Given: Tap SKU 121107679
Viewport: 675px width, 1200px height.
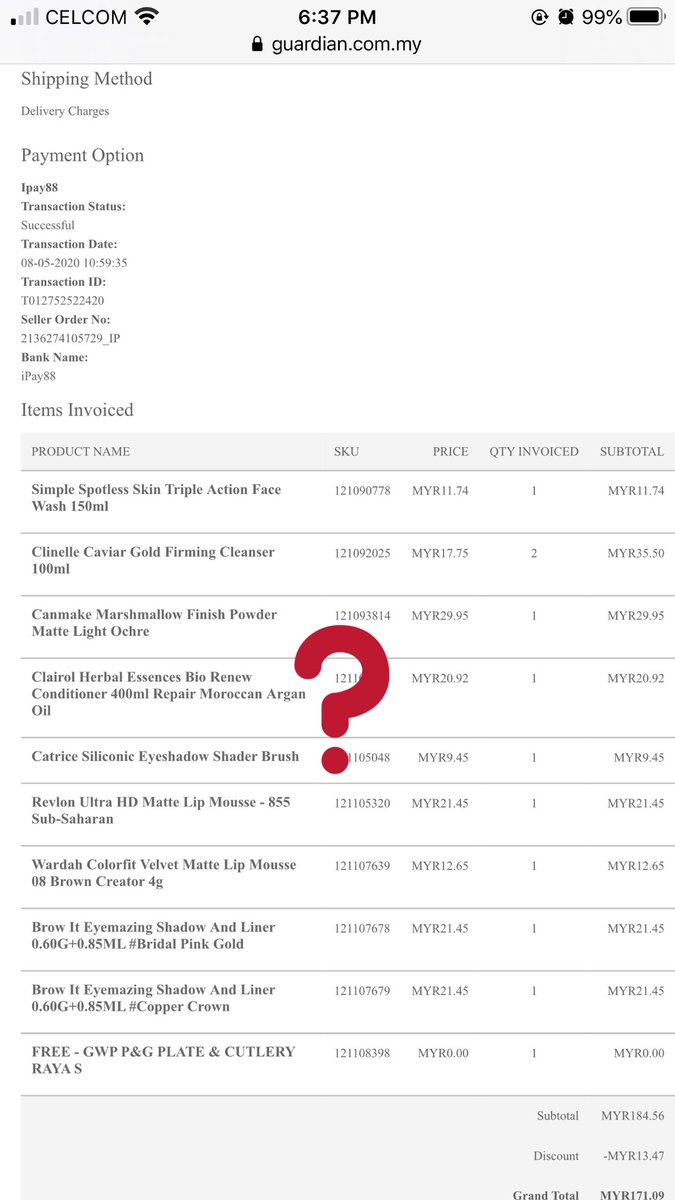Looking at the screenshot, I should click(x=362, y=991).
